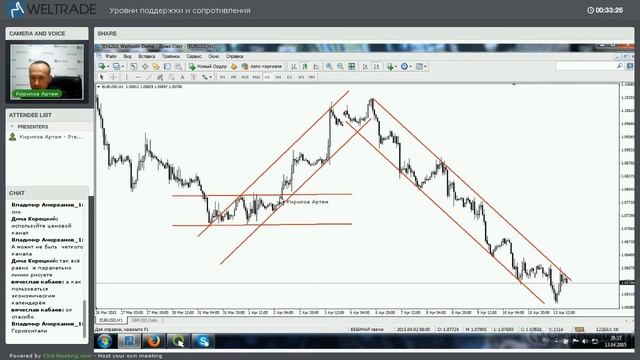Expand the Templates dropdown arrow
Viewport: 640px width, 360px height.
coord(425,67)
